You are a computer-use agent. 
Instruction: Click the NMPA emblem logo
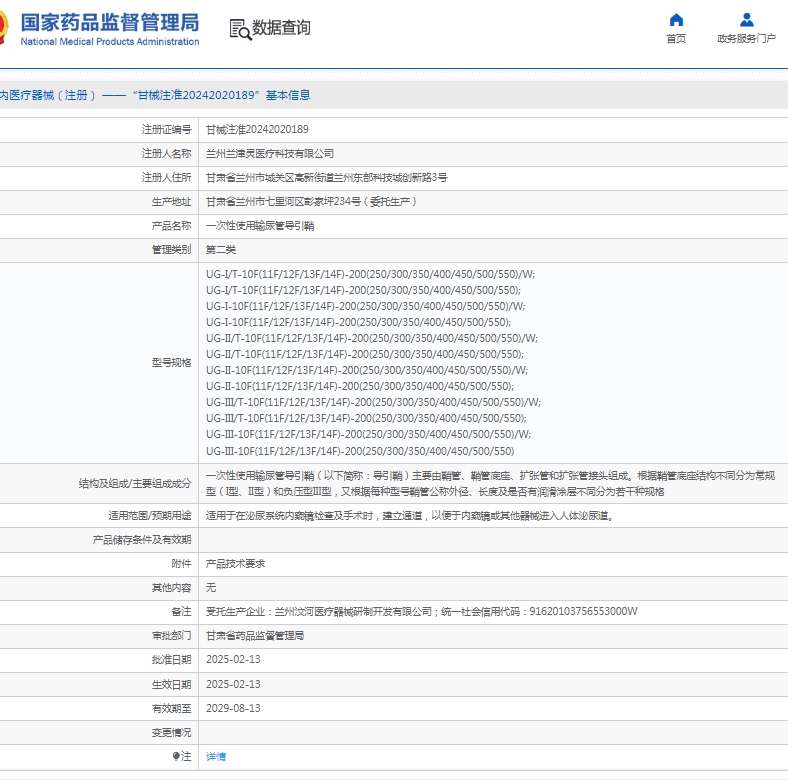[4, 26]
